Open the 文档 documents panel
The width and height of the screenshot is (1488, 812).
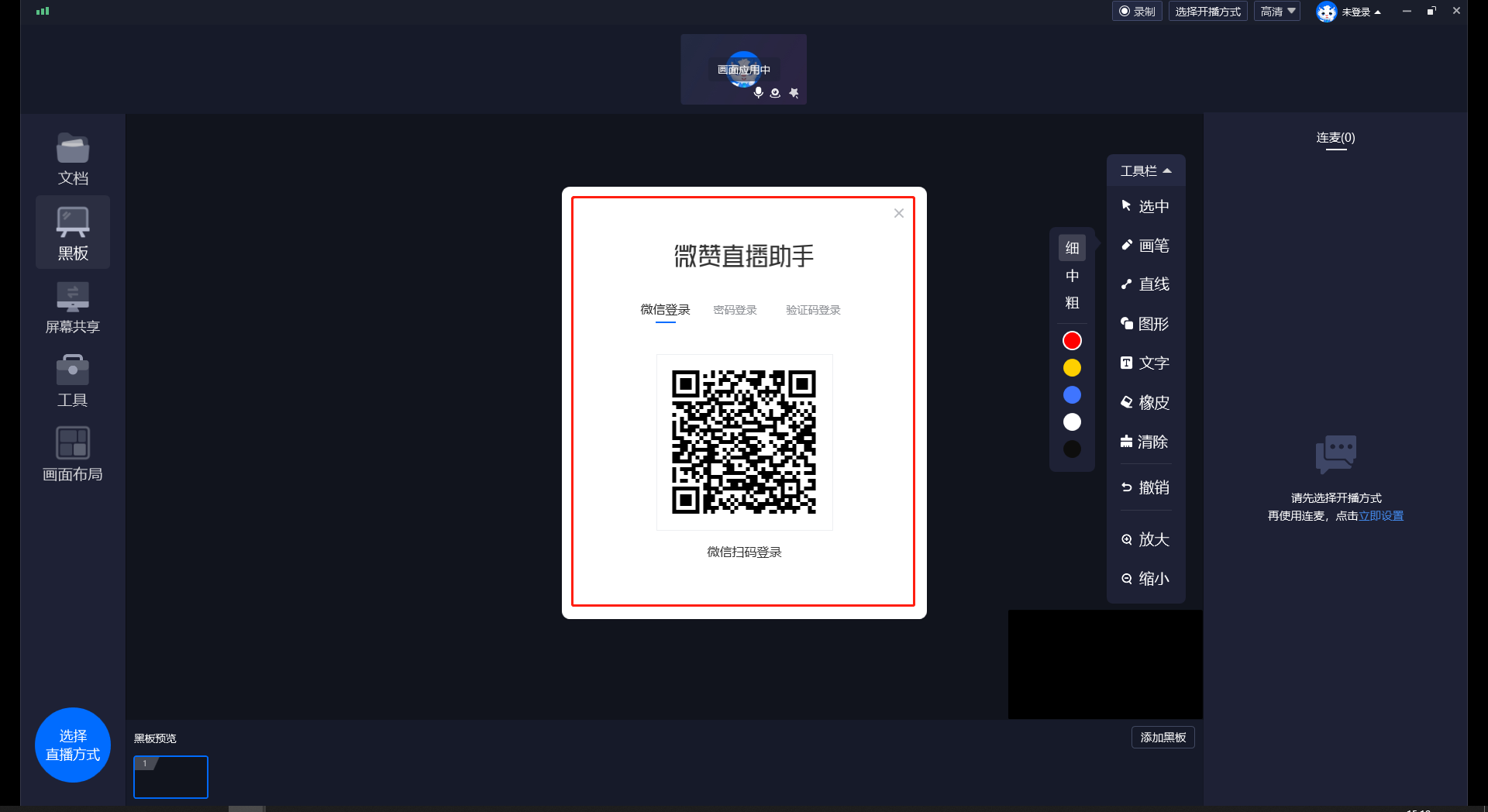73,159
